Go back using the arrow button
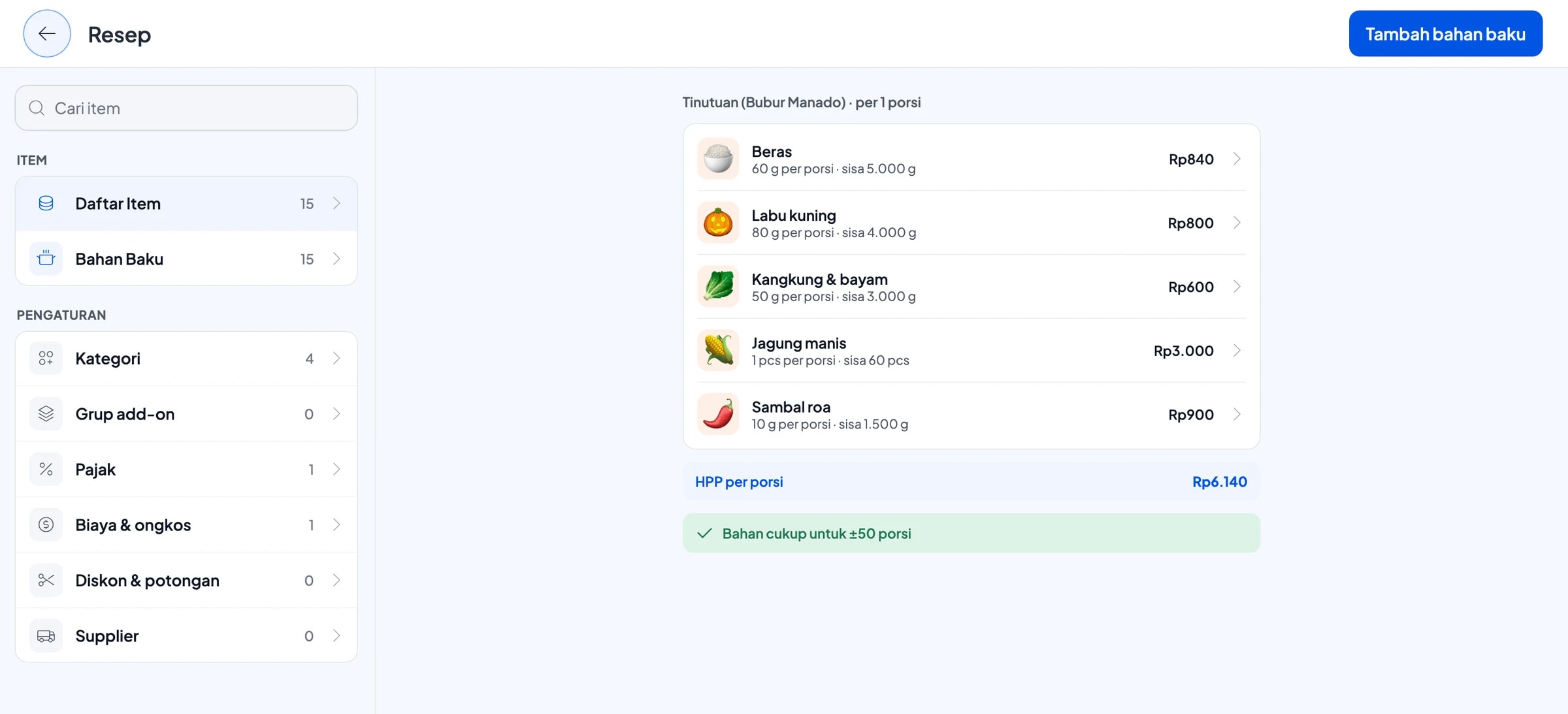This screenshot has width=1568, height=714. (x=47, y=33)
